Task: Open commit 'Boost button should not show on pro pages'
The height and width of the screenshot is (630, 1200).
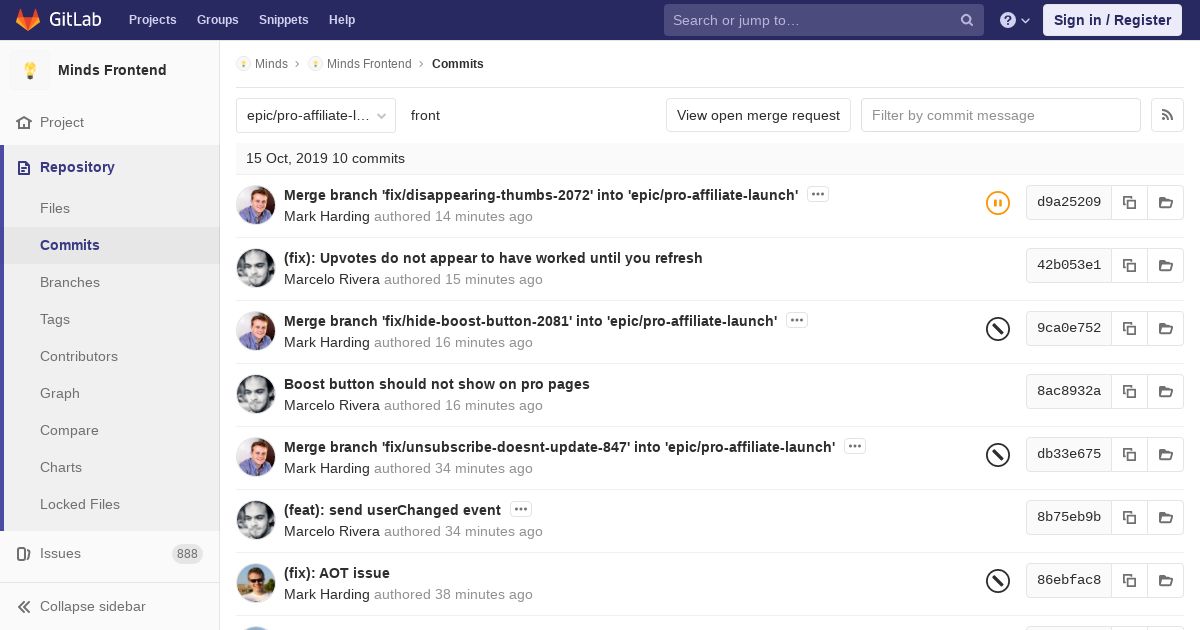Action: click(437, 384)
